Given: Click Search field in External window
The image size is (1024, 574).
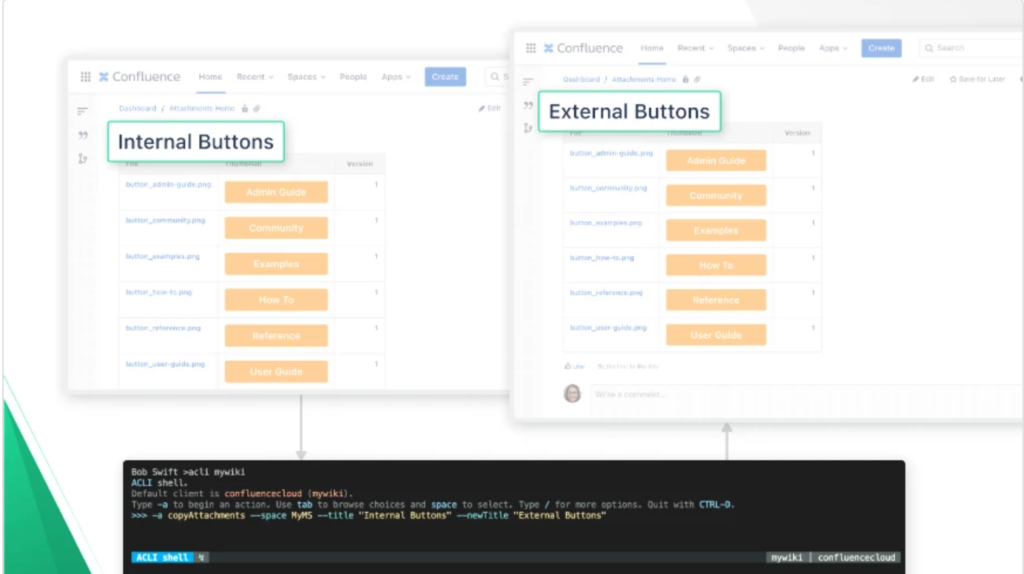Looking at the screenshot, I should pyautogui.click(x=970, y=48).
